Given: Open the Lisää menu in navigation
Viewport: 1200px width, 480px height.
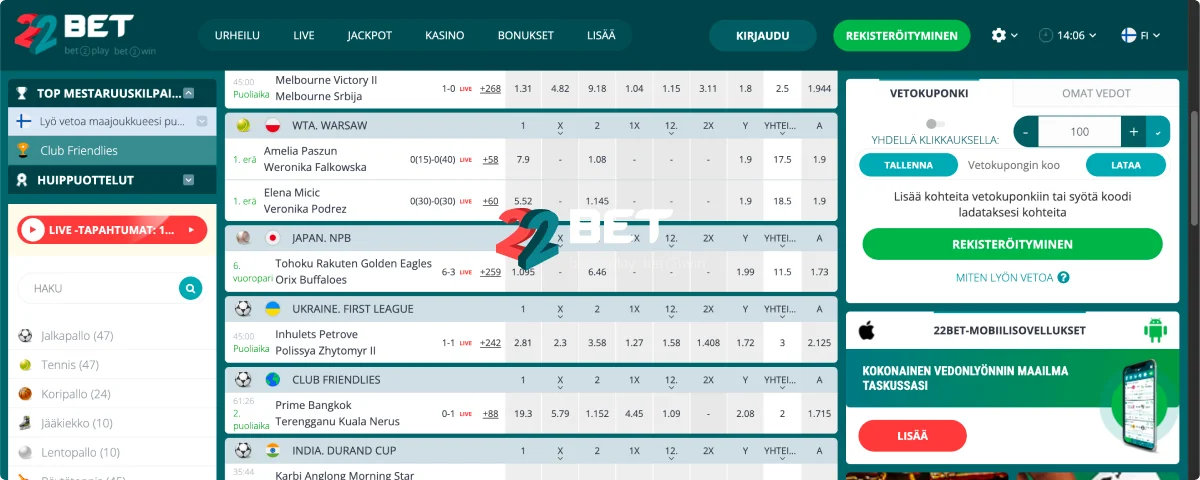Looking at the screenshot, I should (x=601, y=35).
